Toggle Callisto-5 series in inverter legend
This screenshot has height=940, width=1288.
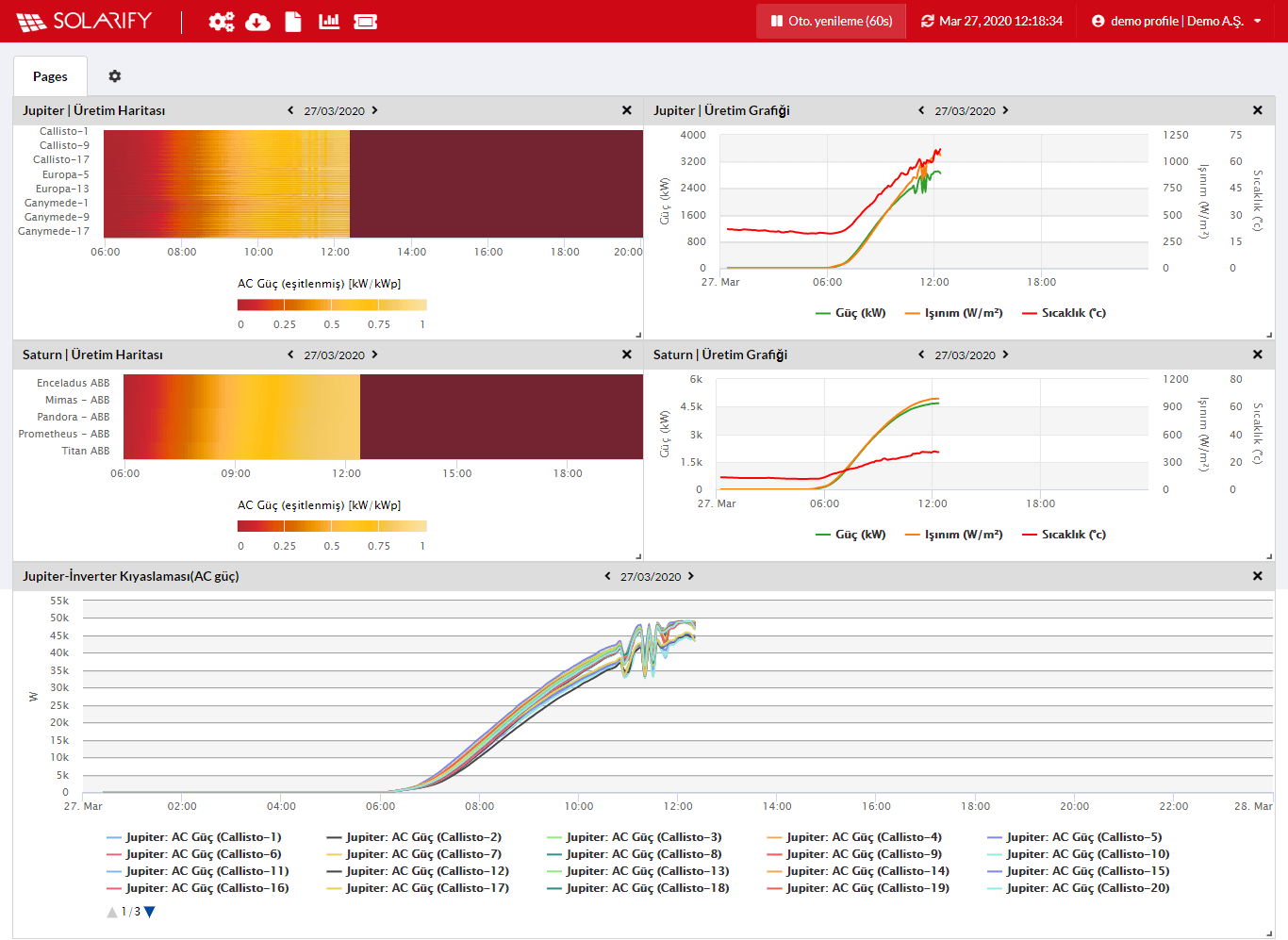pyautogui.click(x=1075, y=837)
